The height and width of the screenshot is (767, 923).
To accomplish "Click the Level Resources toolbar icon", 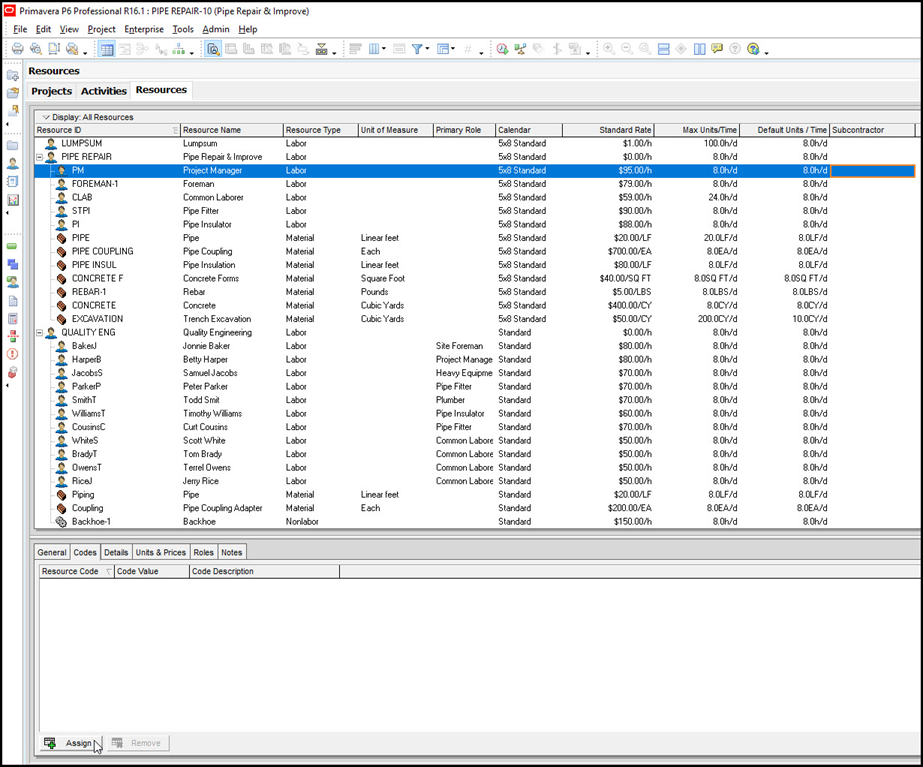I will click(520, 49).
